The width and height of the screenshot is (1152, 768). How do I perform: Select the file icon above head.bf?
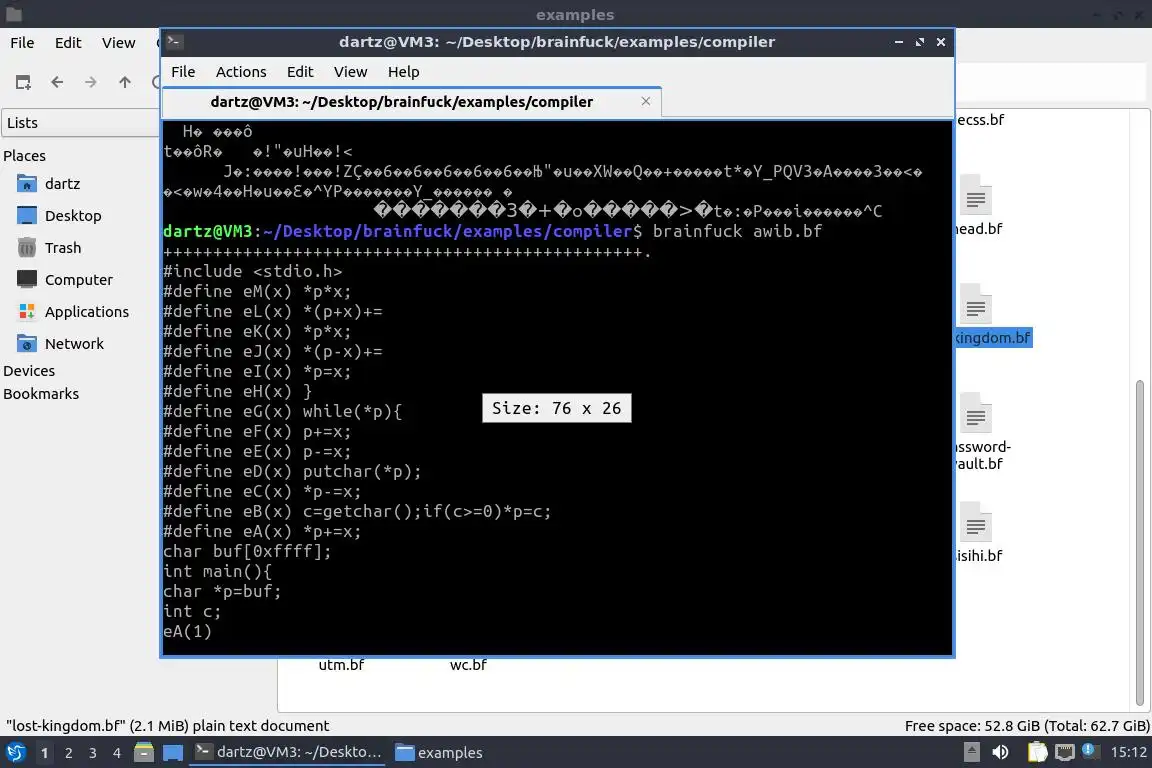pos(976,197)
